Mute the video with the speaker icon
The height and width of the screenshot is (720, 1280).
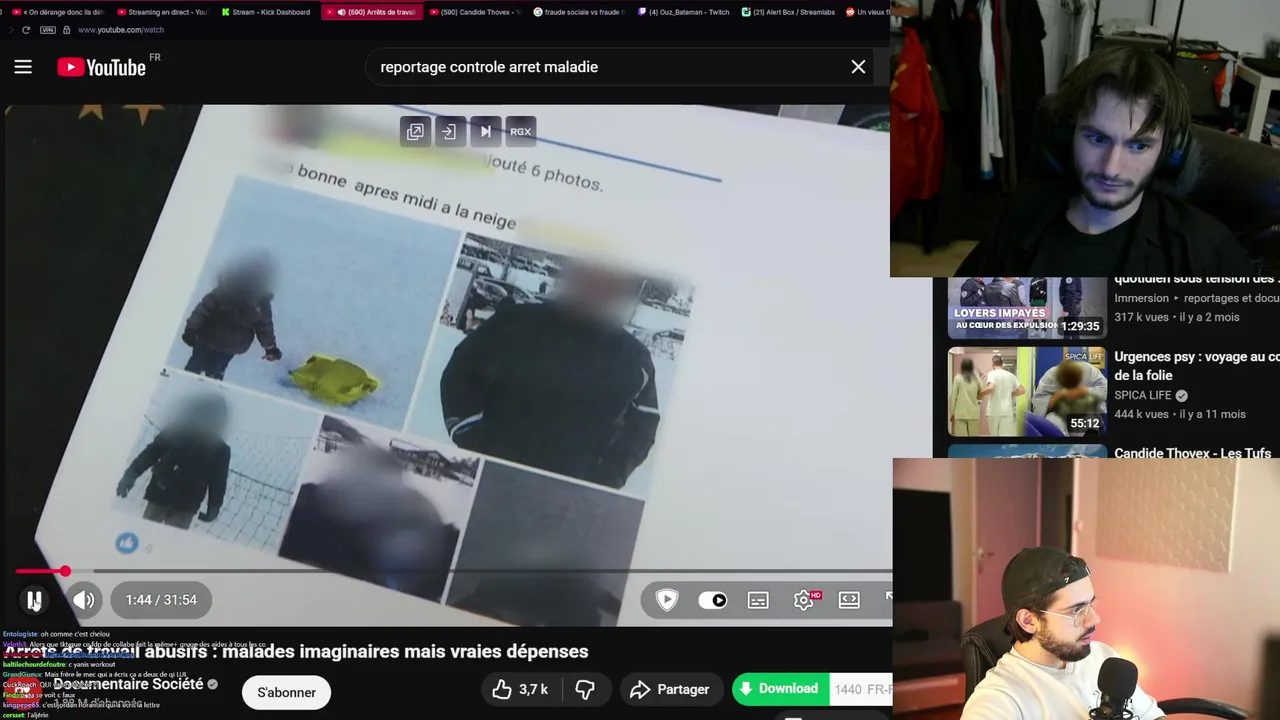(x=84, y=600)
